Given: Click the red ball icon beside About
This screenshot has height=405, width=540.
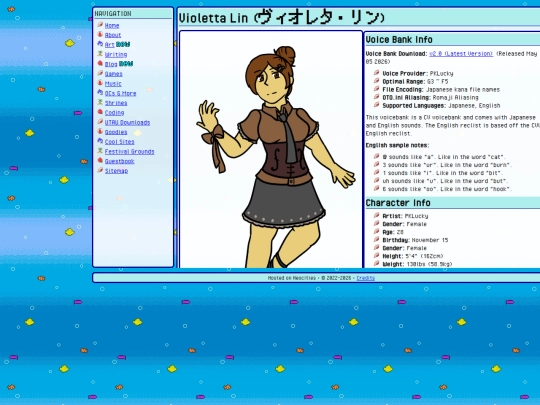Looking at the screenshot, I should click(x=100, y=34).
